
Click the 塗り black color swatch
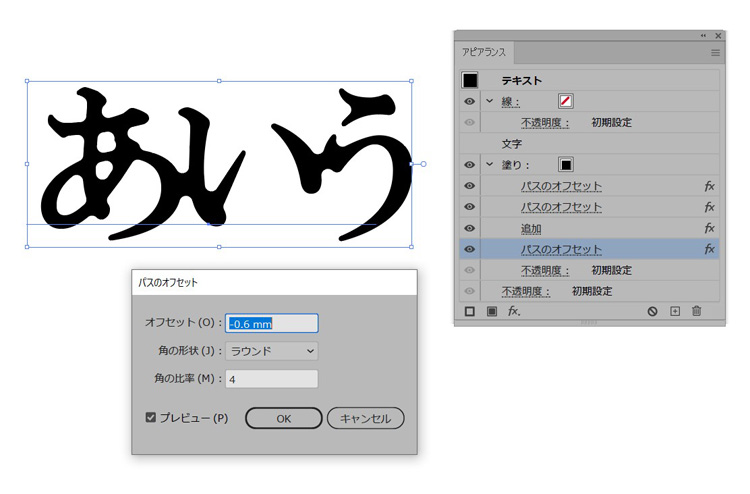click(566, 165)
